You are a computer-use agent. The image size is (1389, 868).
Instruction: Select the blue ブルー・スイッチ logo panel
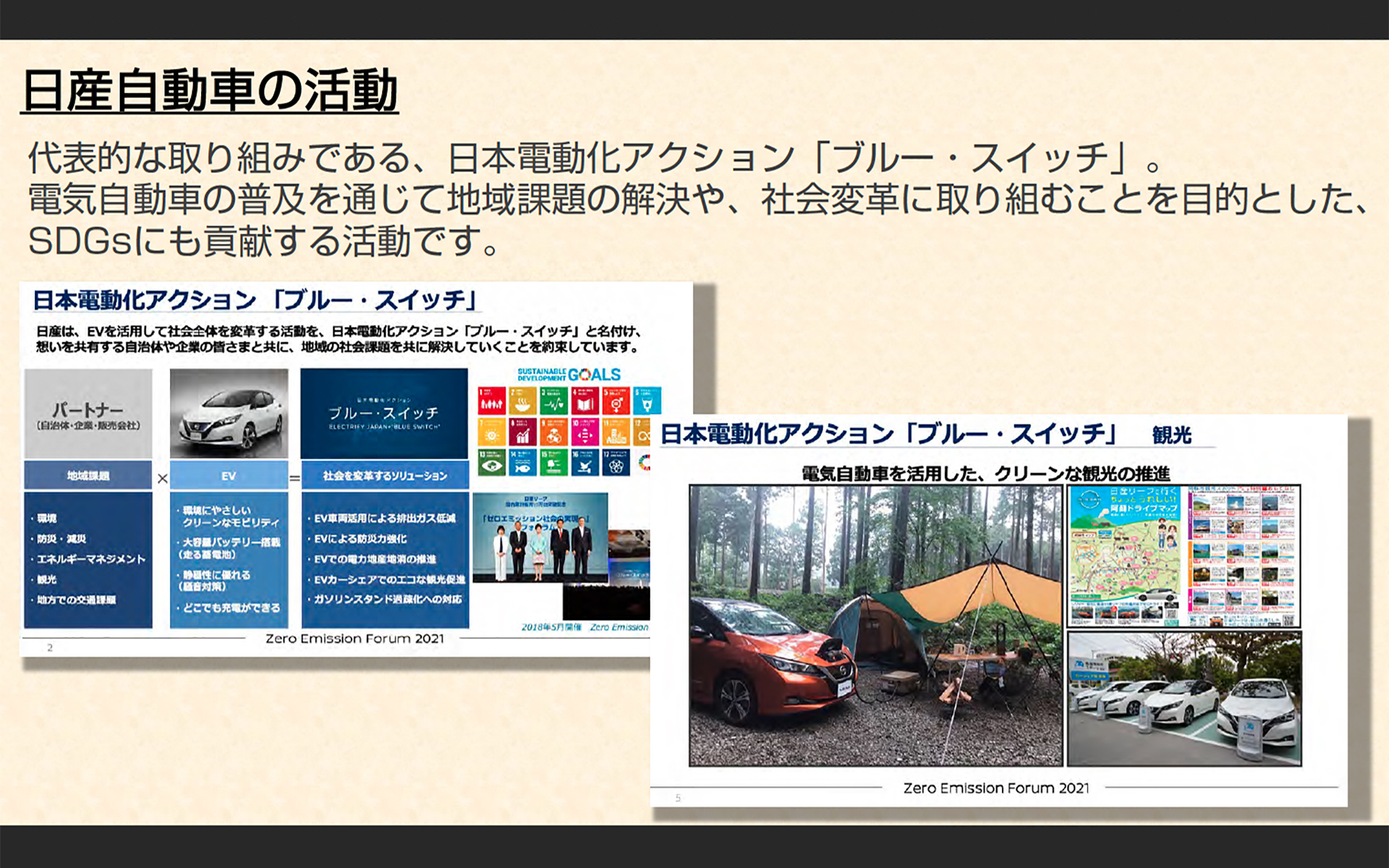[x=384, y=412]
